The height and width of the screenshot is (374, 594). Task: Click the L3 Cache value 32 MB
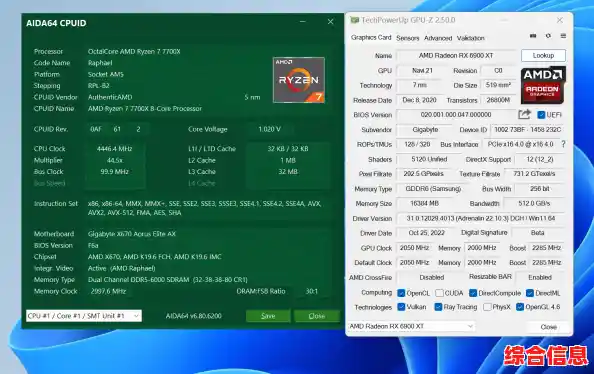coord(288,172)
